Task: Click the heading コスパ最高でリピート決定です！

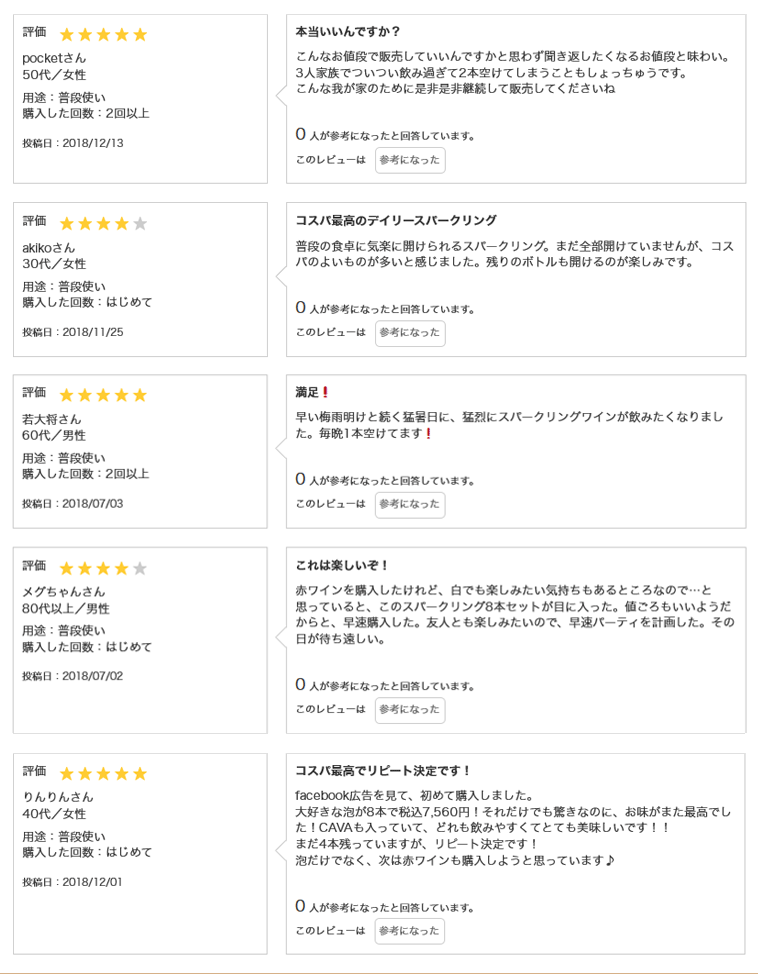Action: click(383, 771)
